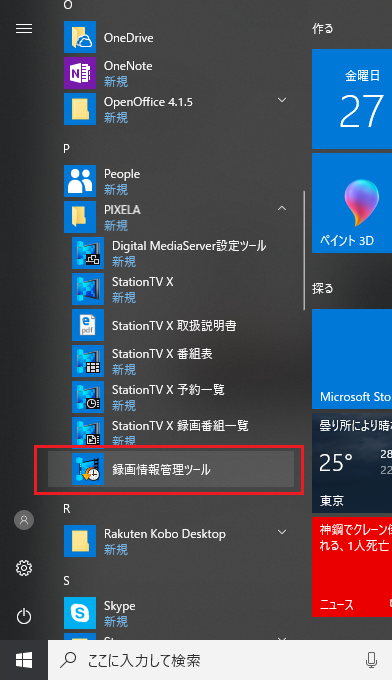This screenshot has width=392, height=680.
Task: Click the purple OneNote icon
Action: [80, 73]
